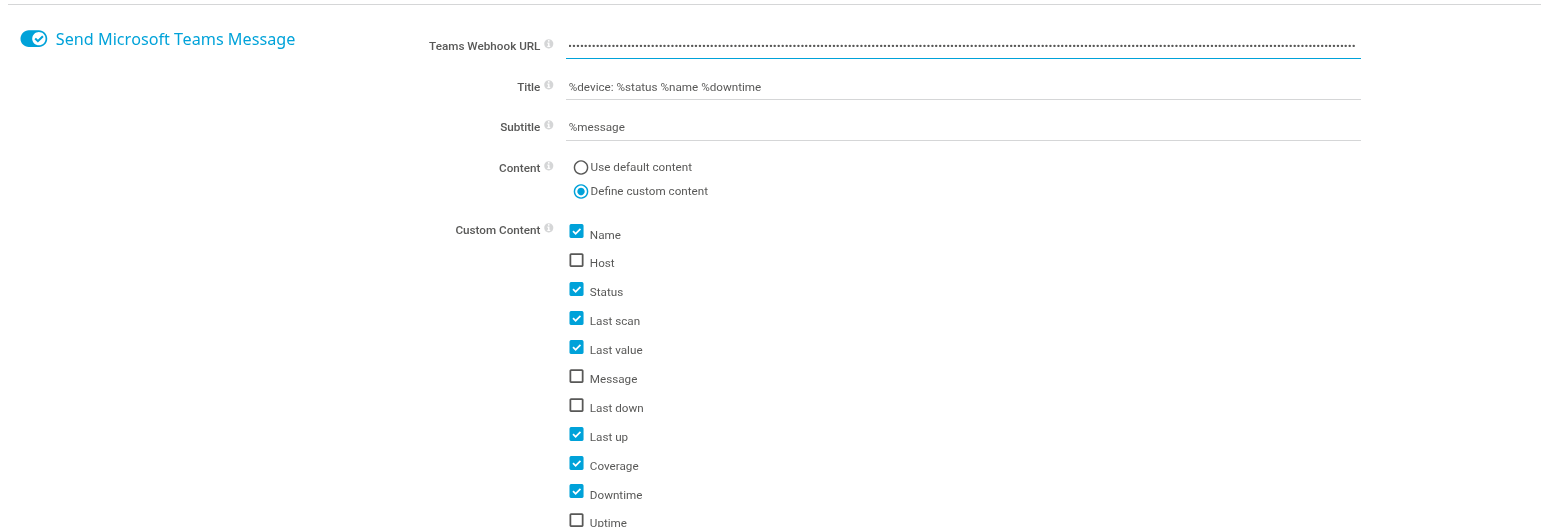Check the Message checkbox
Image resolution: width=1541 pixels, height=527 pixels.
577,376
